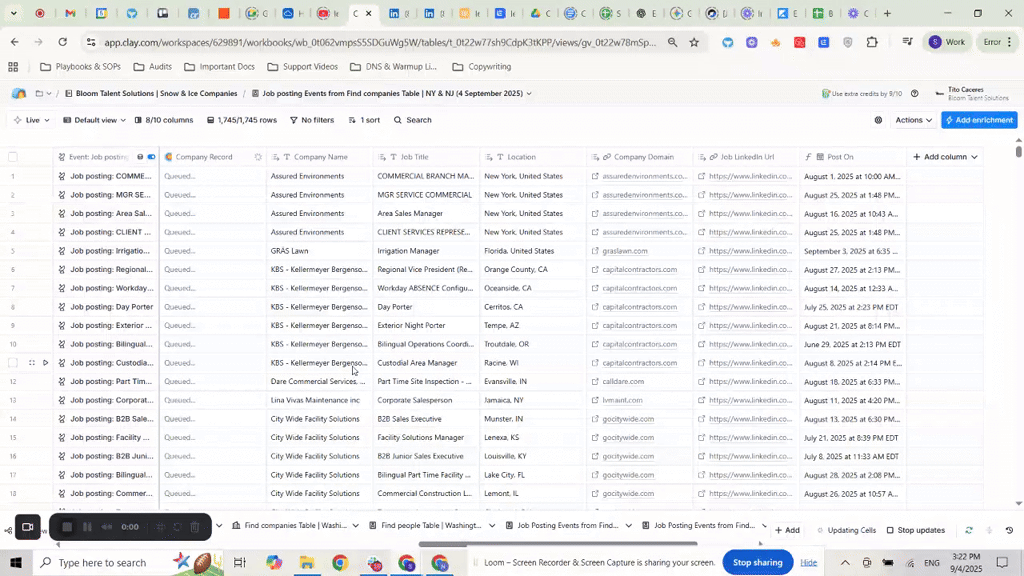Click the Clay home logo icon
Image resolution: width=1024 pixels, height=576 pixels.
point(19,93)
